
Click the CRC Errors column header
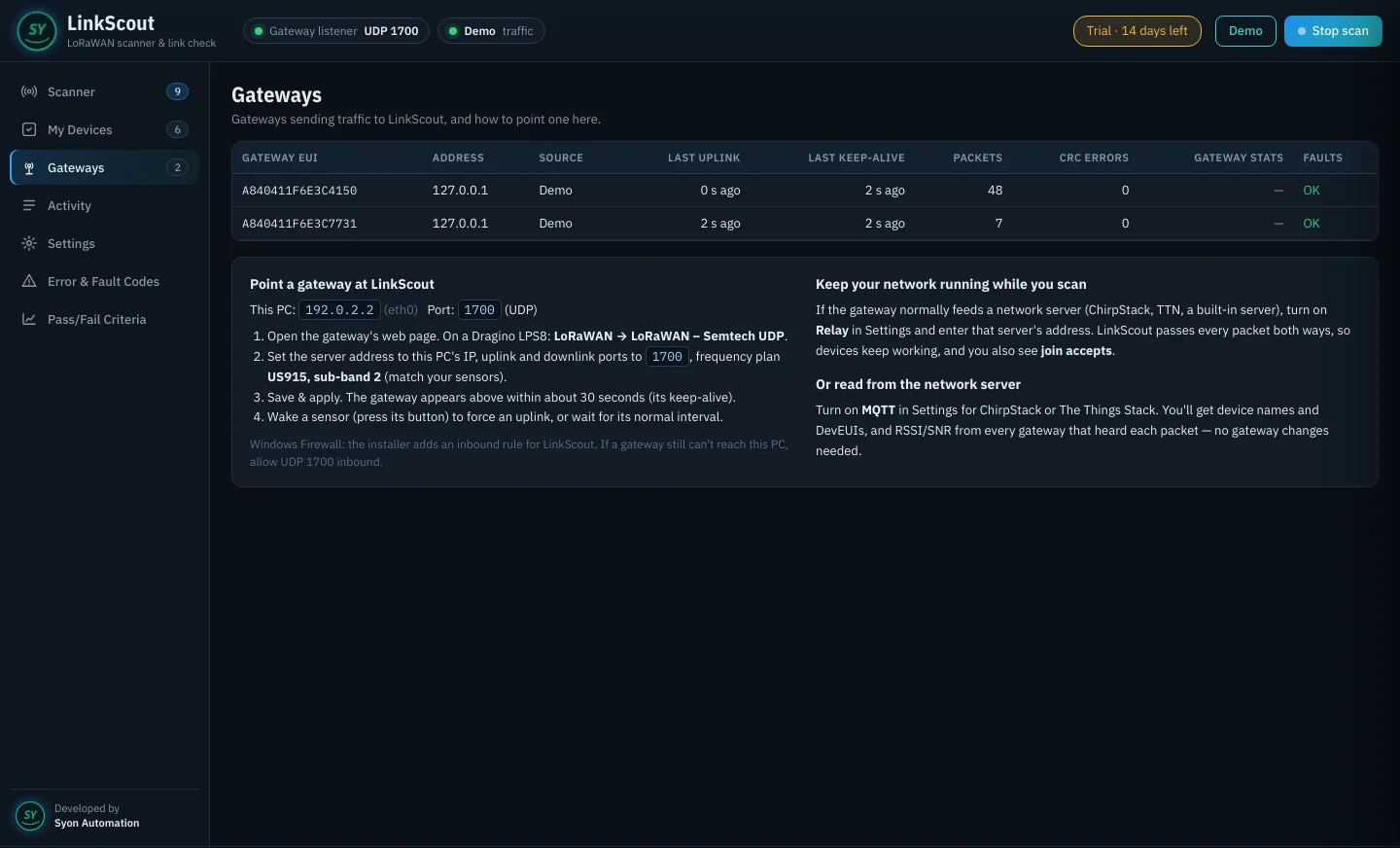1094,158
